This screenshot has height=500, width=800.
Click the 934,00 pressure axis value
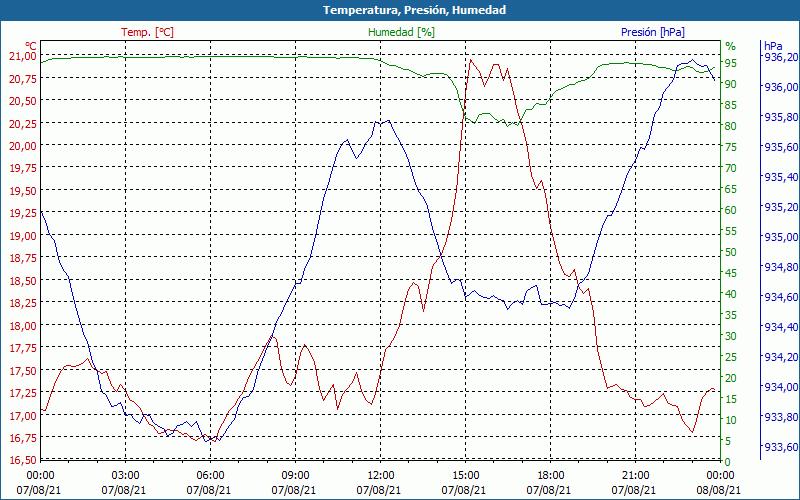(781, 387)
